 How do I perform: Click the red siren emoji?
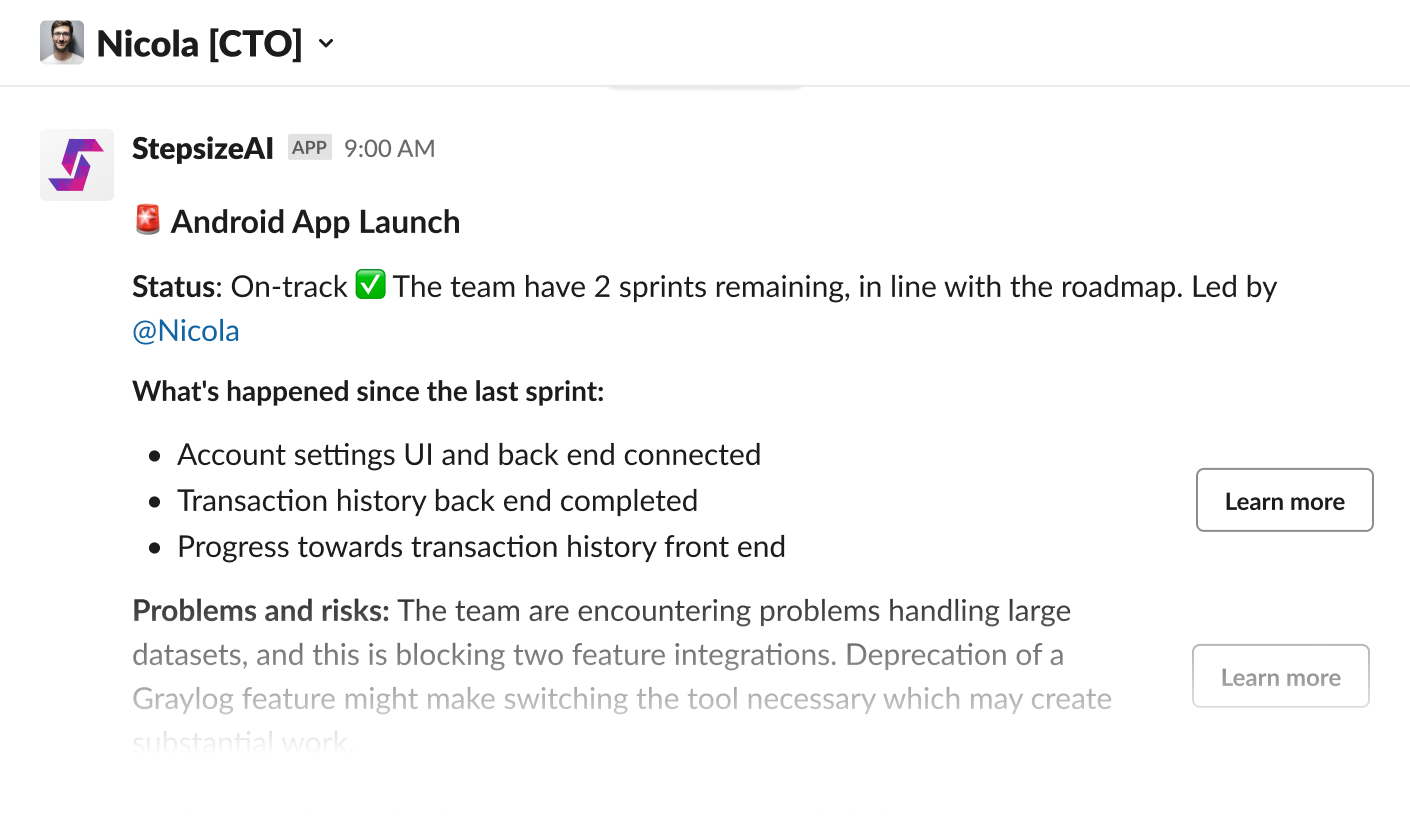pyautogui.click(x=147, y=220)
